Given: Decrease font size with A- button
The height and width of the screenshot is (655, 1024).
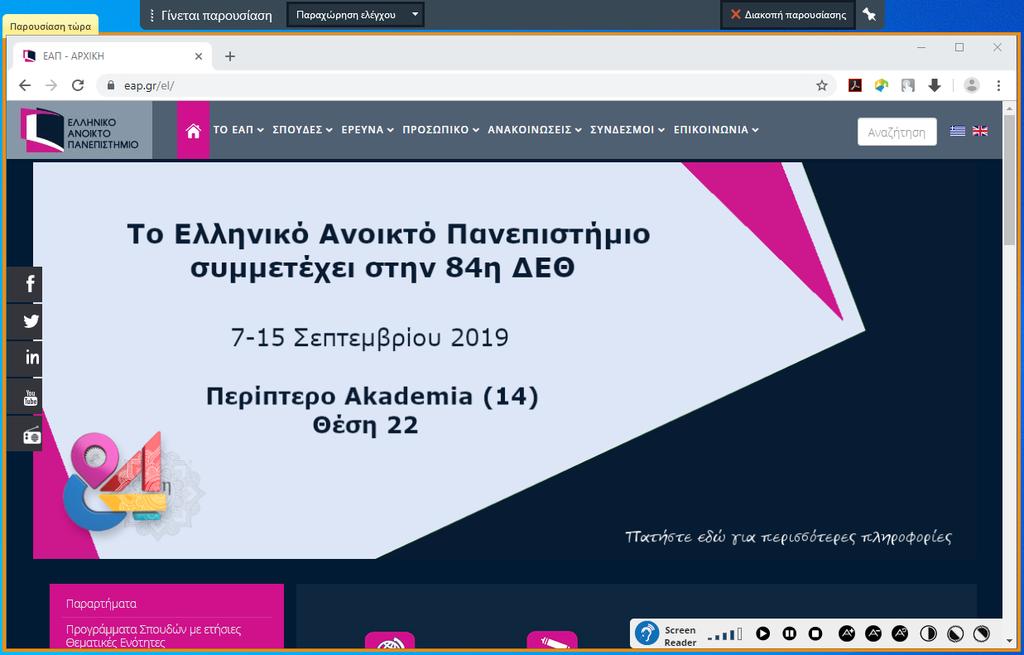Looking at the screenshot, I should coord(873,633).
